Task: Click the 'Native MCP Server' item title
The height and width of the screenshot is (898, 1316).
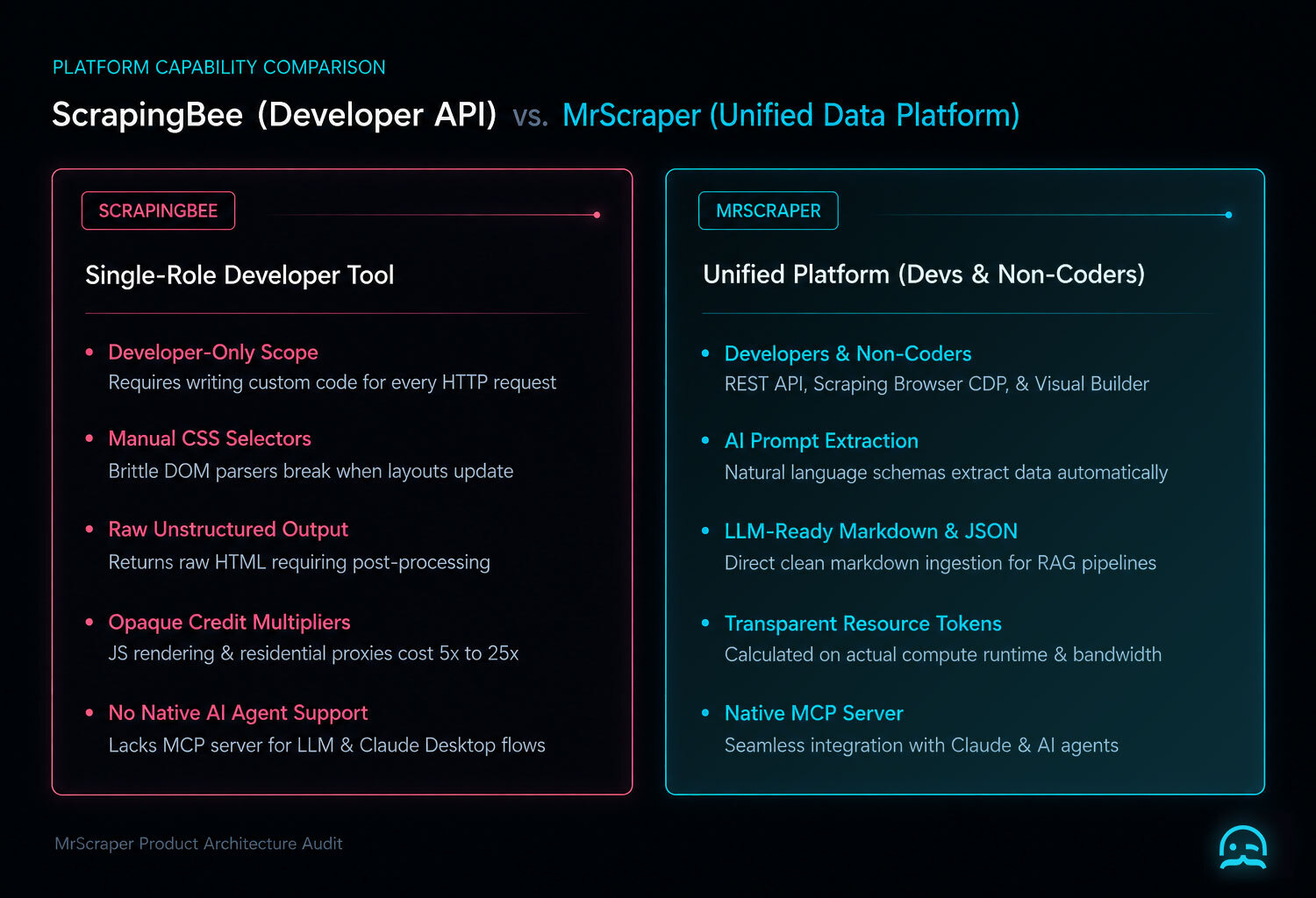Action: pyautogui.click(x=813, y=714)
